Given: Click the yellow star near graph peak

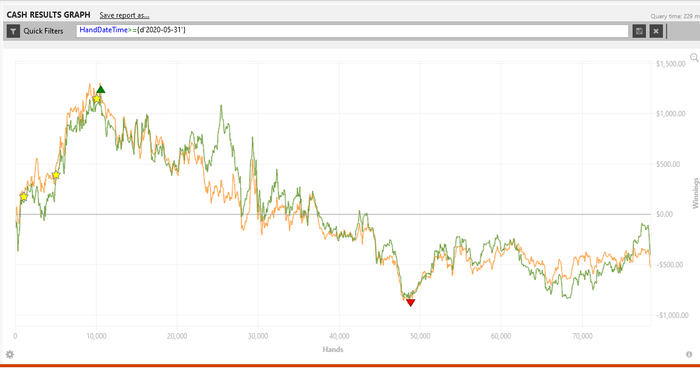Looking at the screenshot, I should [x=97, y=99].
